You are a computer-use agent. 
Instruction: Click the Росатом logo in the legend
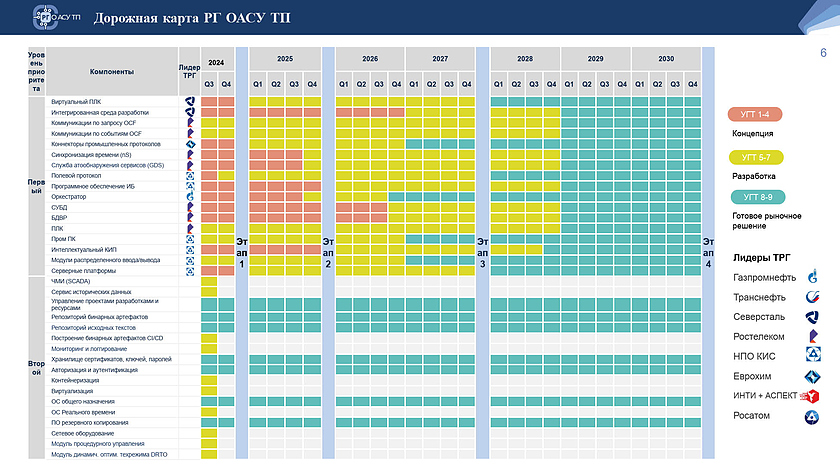coord(814,416)
